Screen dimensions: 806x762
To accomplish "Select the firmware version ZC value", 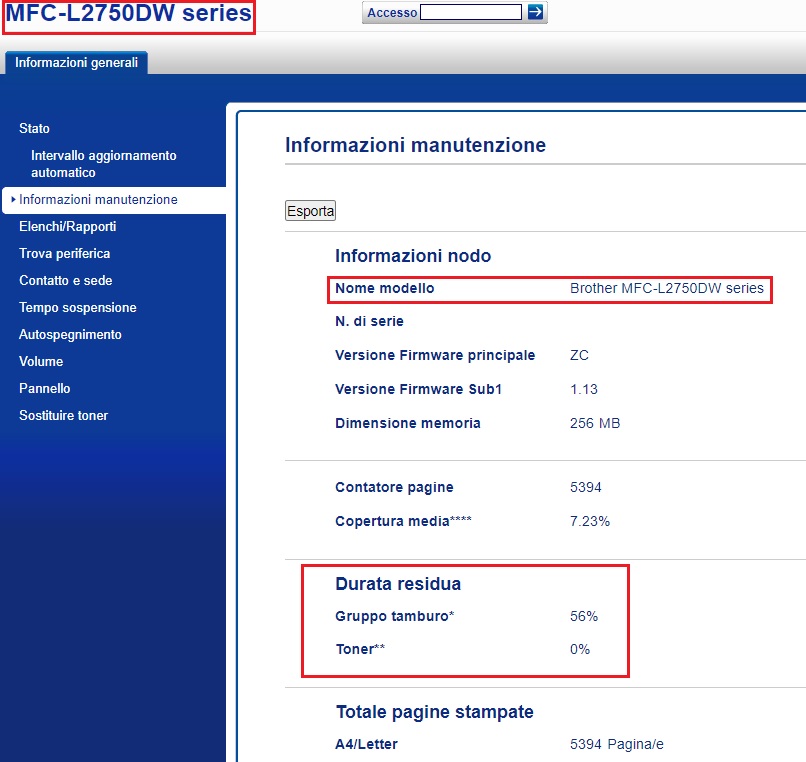I will click(x=579, y=355).
